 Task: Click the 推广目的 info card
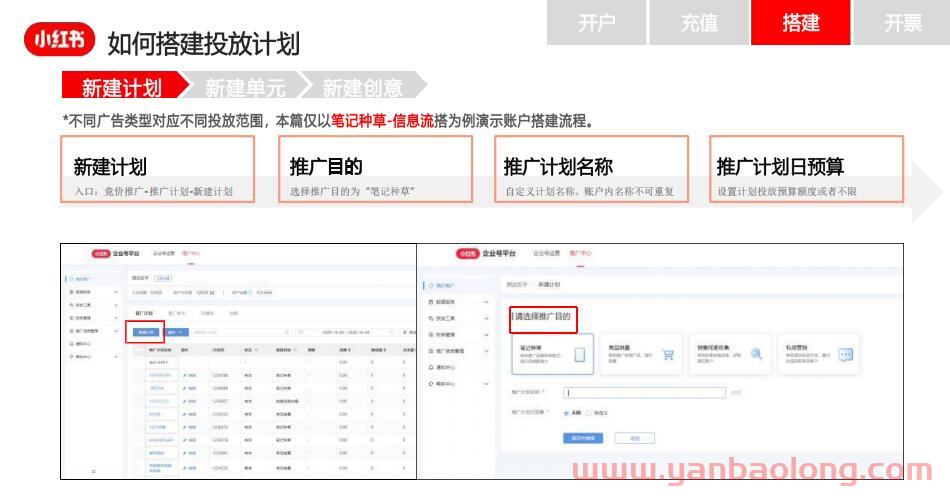click(x=375, y=169)
